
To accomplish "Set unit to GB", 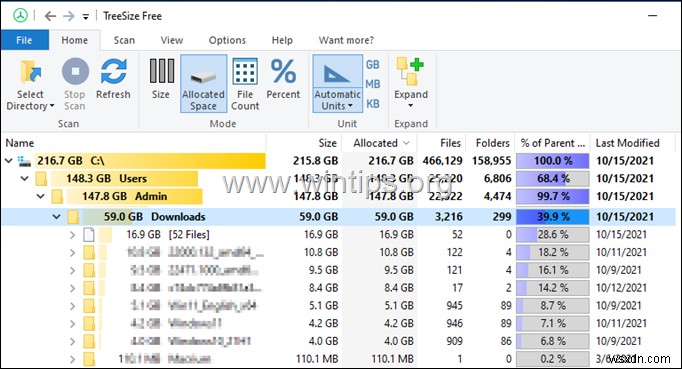I will [373, 64].
